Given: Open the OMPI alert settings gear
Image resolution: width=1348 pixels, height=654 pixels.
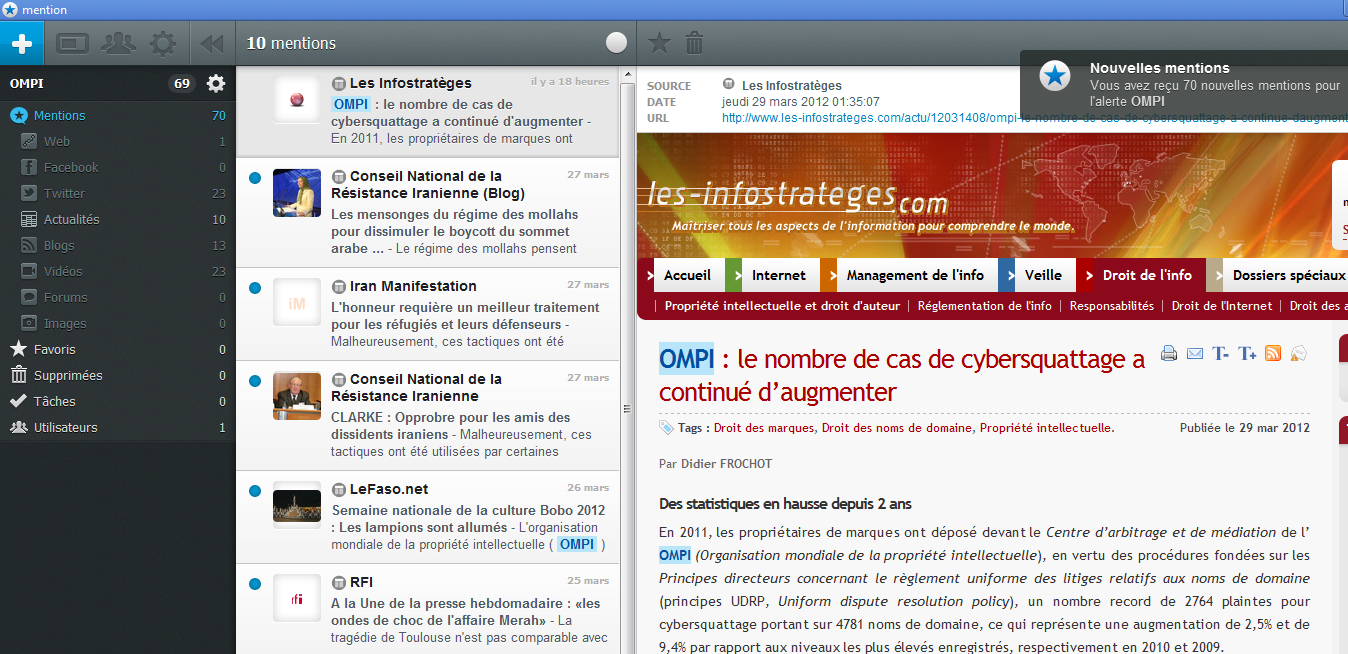Looking at the screenshot, I should [x=216, y=83].
